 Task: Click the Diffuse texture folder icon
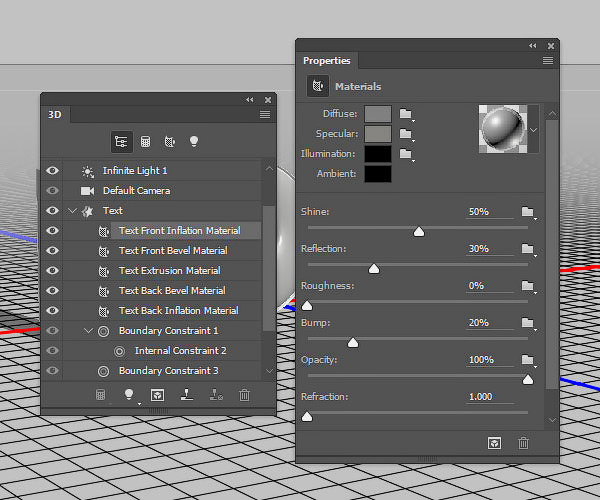click(406, 114)
